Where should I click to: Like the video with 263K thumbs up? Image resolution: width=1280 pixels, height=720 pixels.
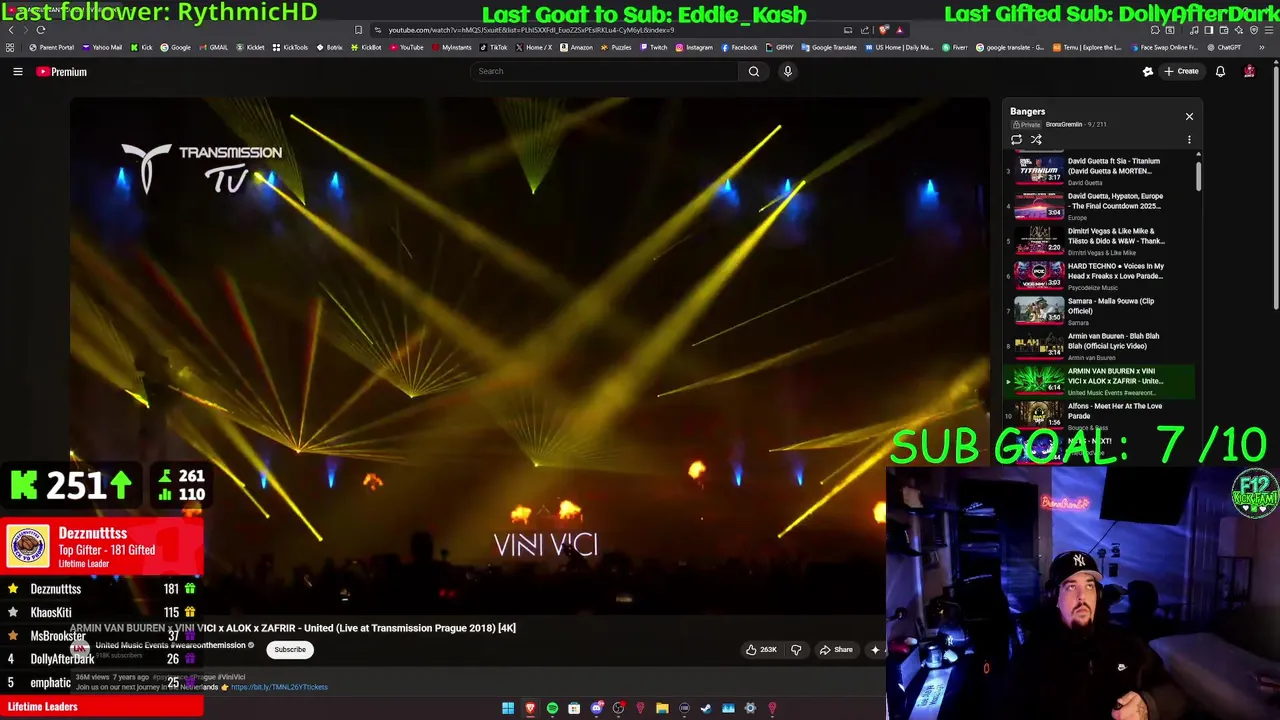pos(761,650)
